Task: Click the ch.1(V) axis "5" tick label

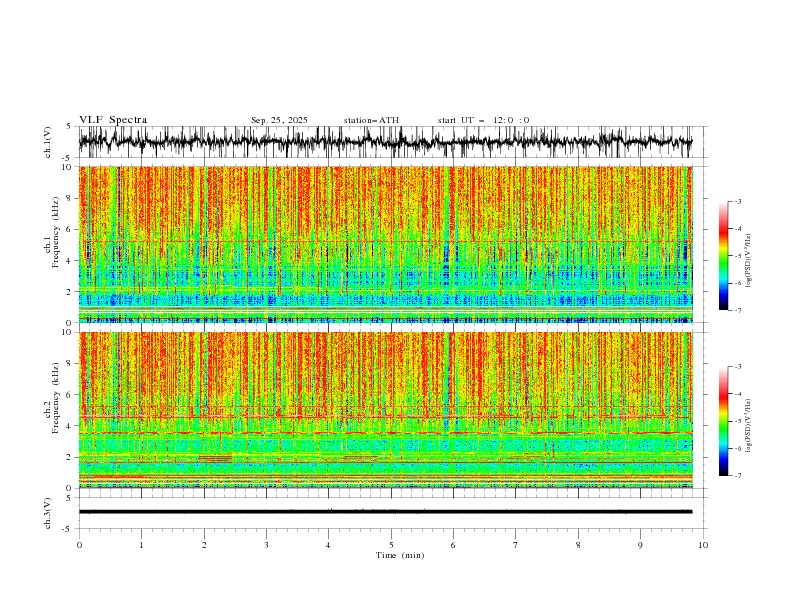Action: (69, 127)
